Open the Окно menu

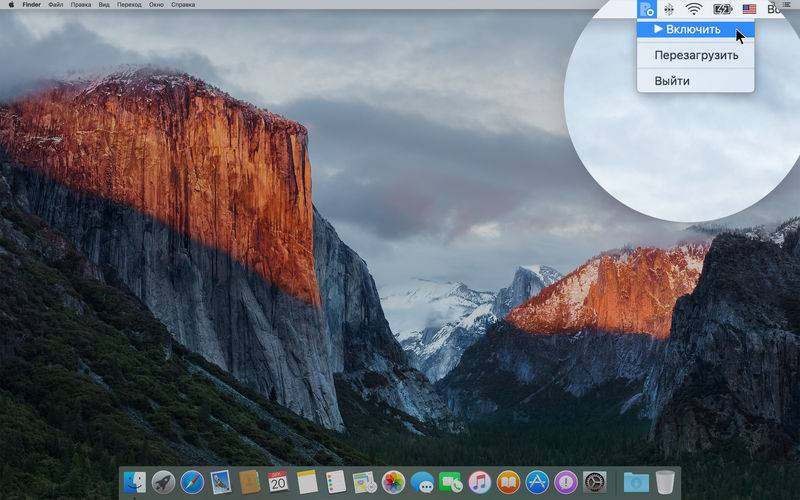click(157, 5)
